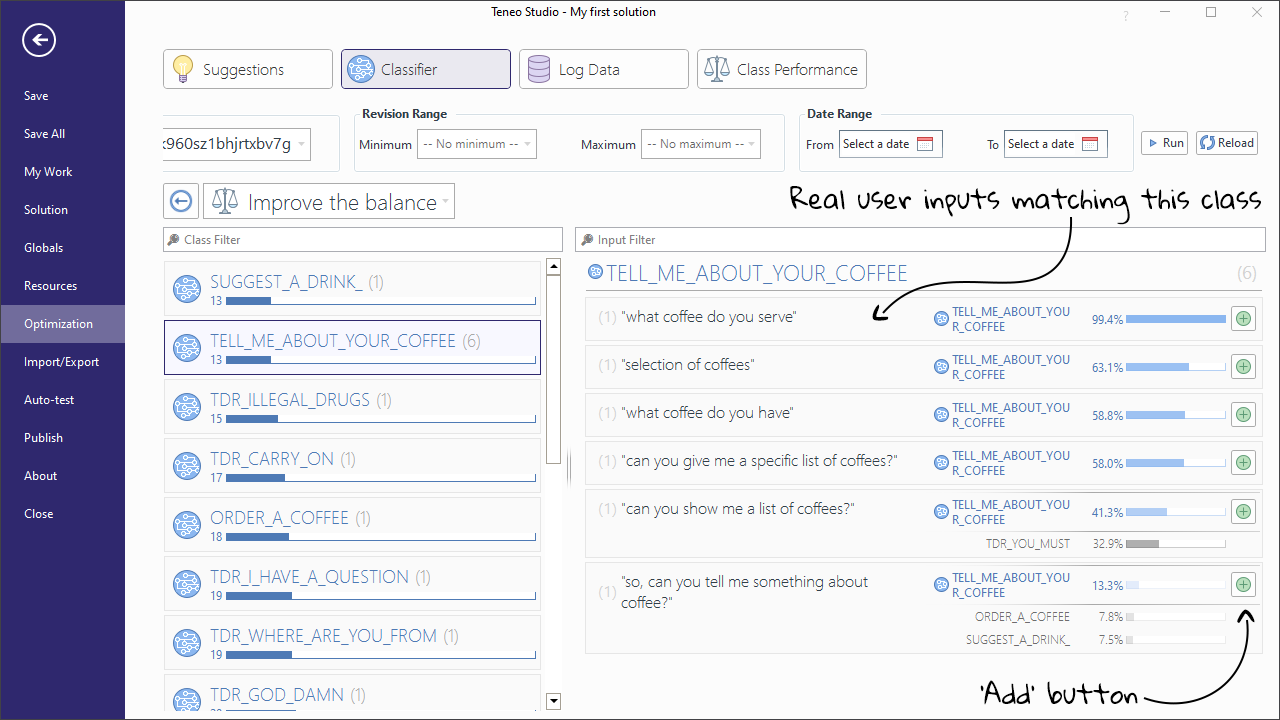Click the help question mark in title bar
1280x720 pixels.
click(1126, 15)
